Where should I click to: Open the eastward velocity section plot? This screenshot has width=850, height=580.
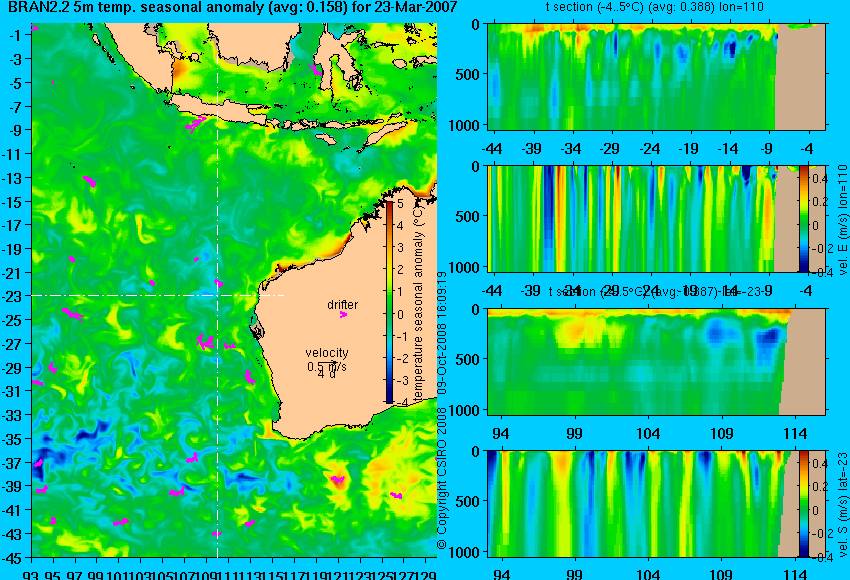point(656,218)
